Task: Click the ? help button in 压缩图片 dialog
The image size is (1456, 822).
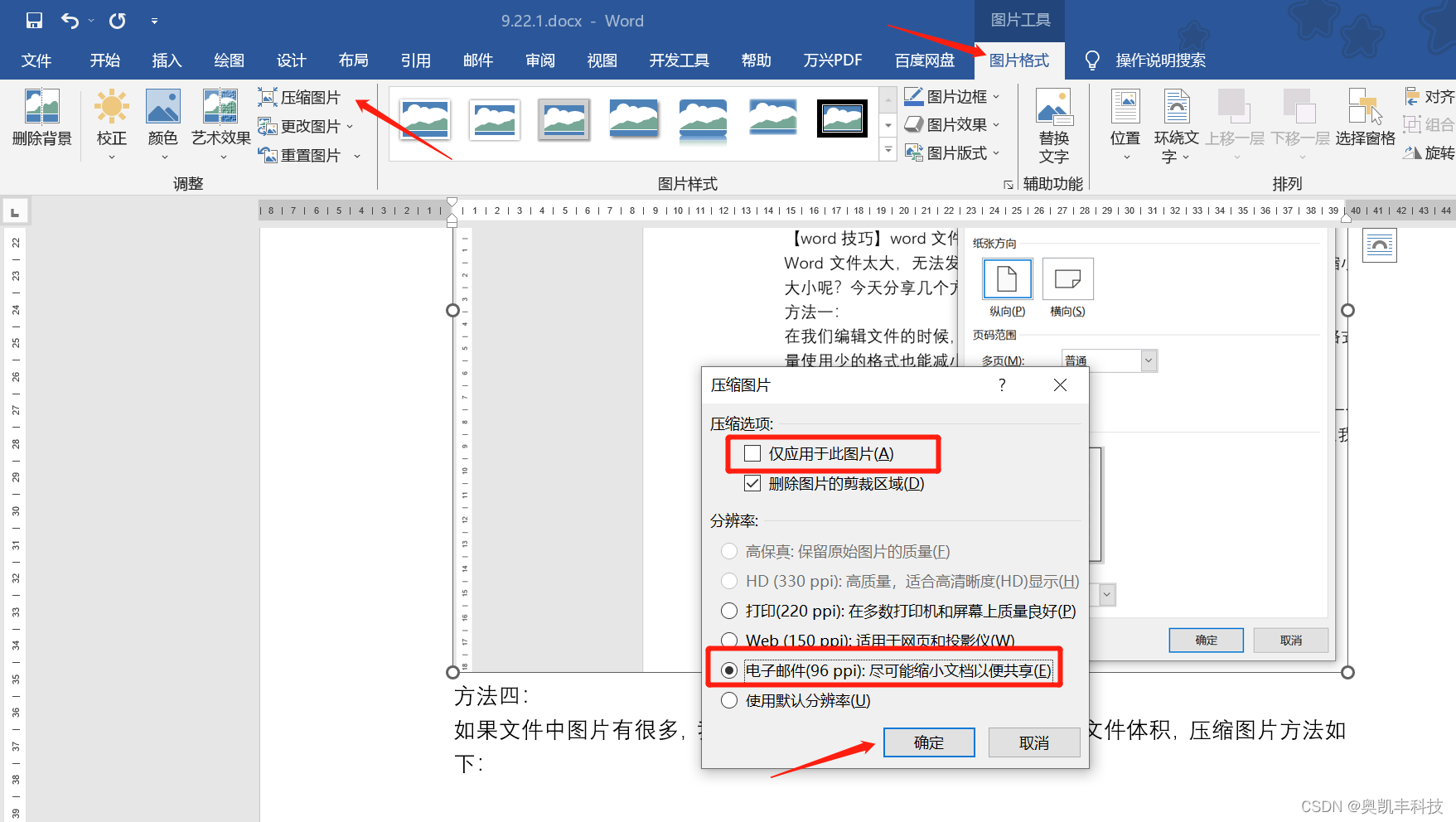Action: point(1002,384)
